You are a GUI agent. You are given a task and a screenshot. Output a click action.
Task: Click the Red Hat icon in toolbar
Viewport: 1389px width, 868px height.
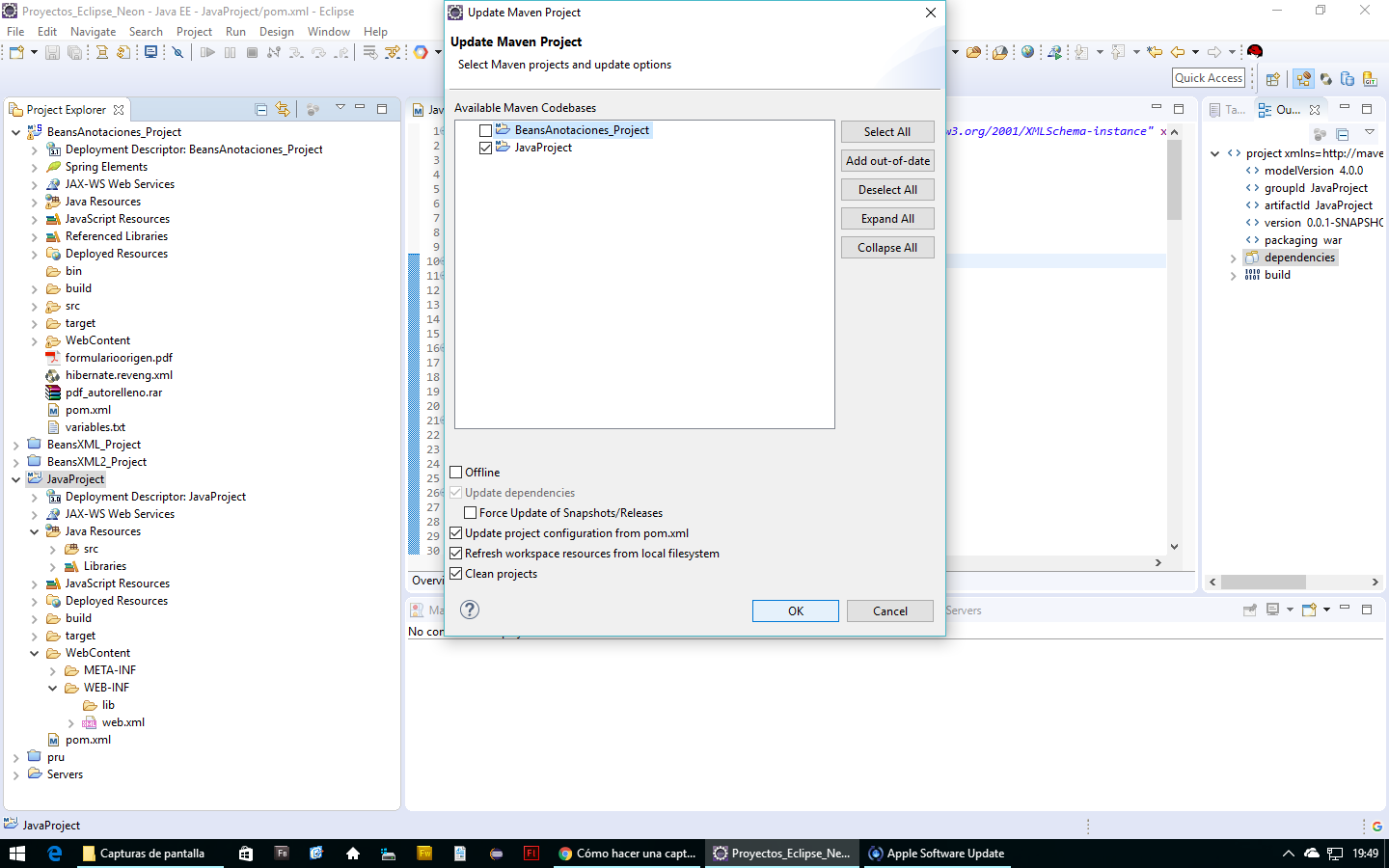pyautogui.click(x=1255, y=51)
